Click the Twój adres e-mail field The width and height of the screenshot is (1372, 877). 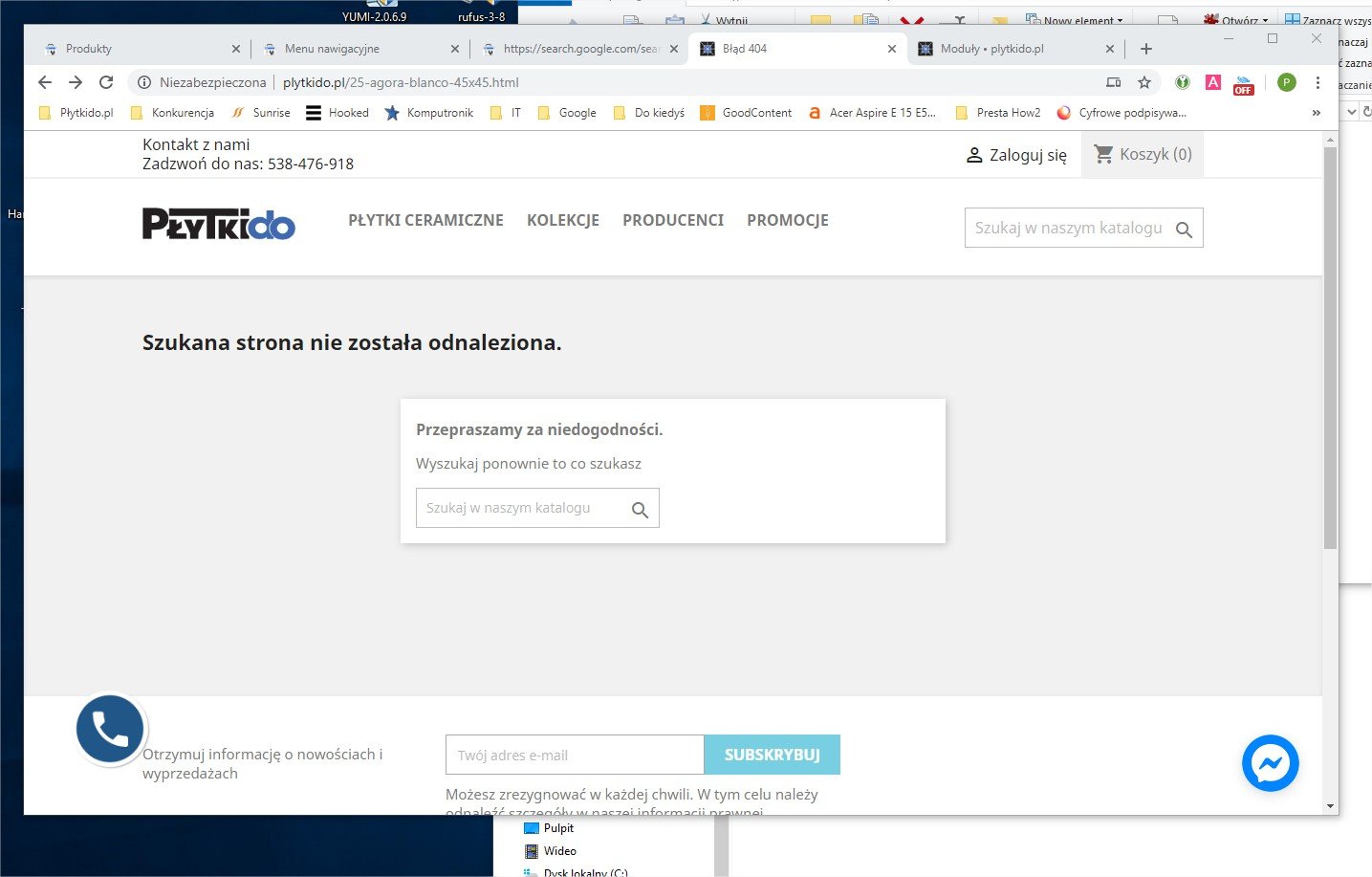coord(575,755)
